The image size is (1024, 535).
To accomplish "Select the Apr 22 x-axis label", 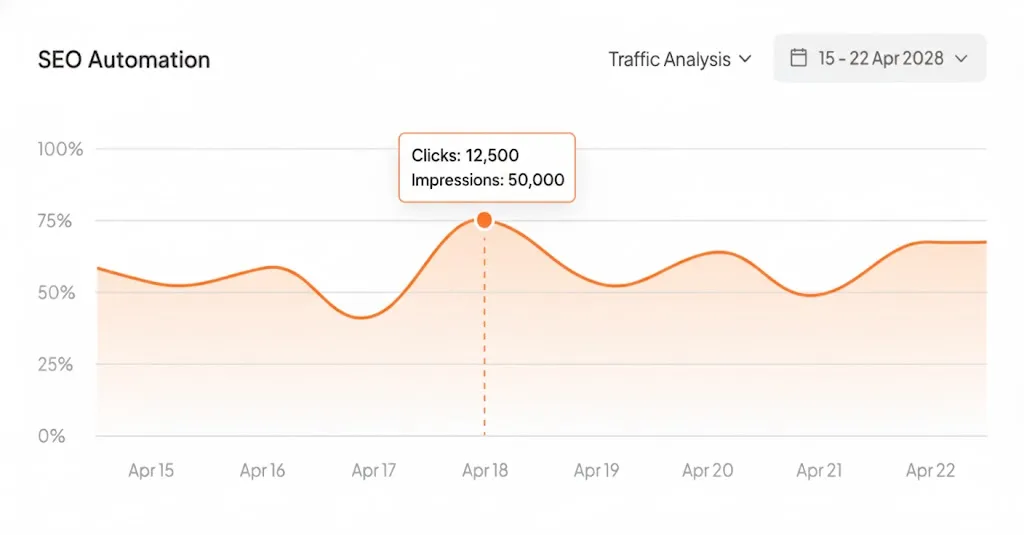I will click(x=931, y=470).
